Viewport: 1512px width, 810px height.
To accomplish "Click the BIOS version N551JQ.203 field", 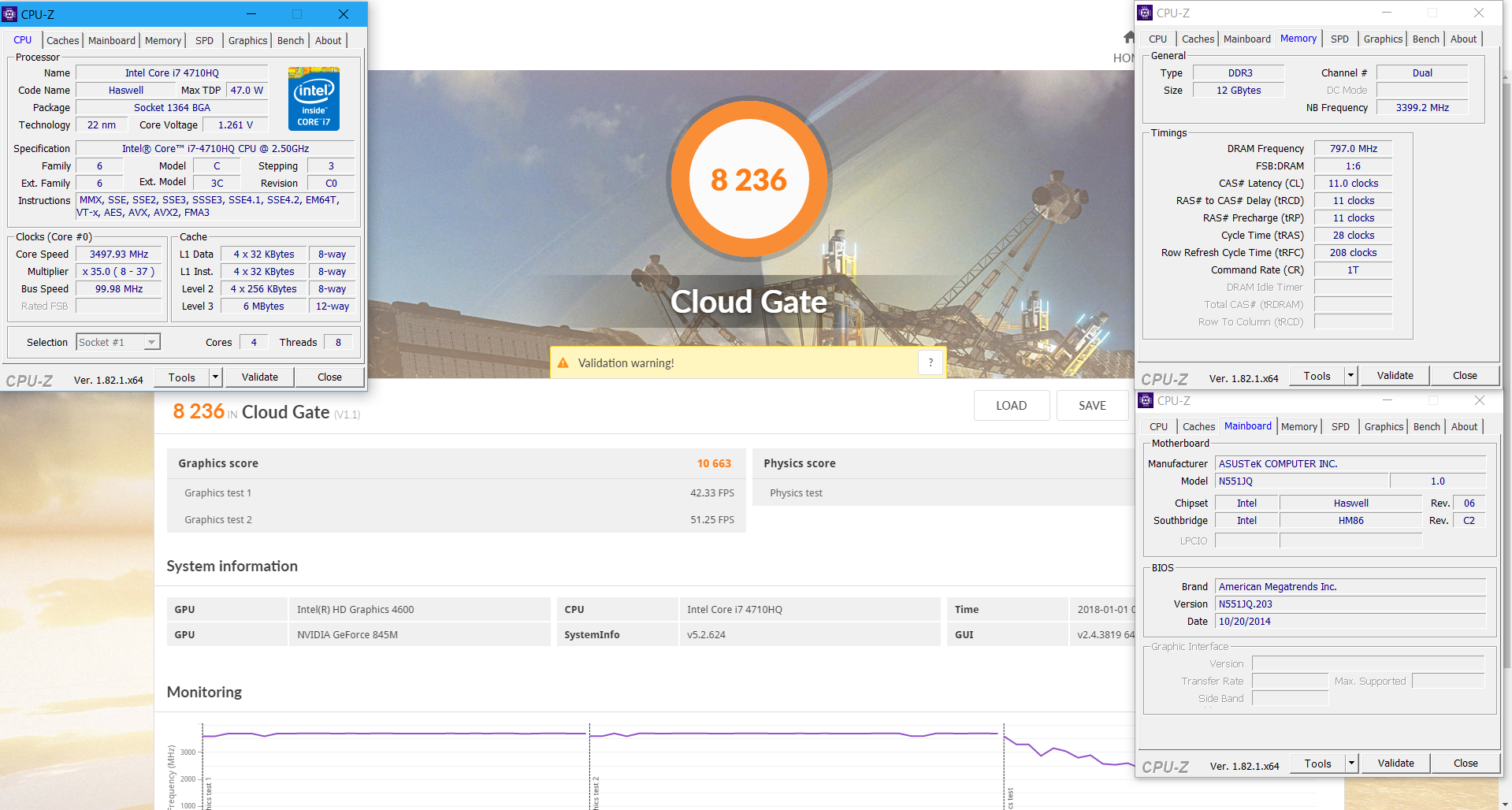I will [x=1350, y=604].
